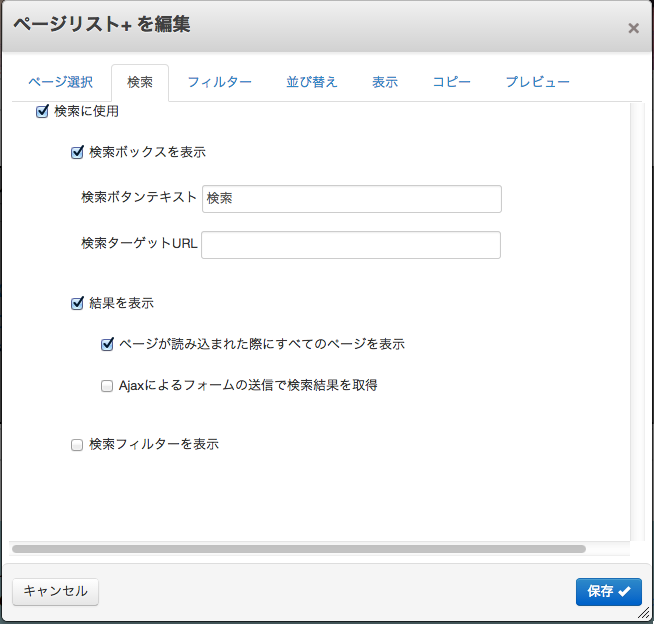Uncheck ページが読み込まれた際にすべてのページを表示
The width and height of the screenshot is (654, 624).
point(107,345)
